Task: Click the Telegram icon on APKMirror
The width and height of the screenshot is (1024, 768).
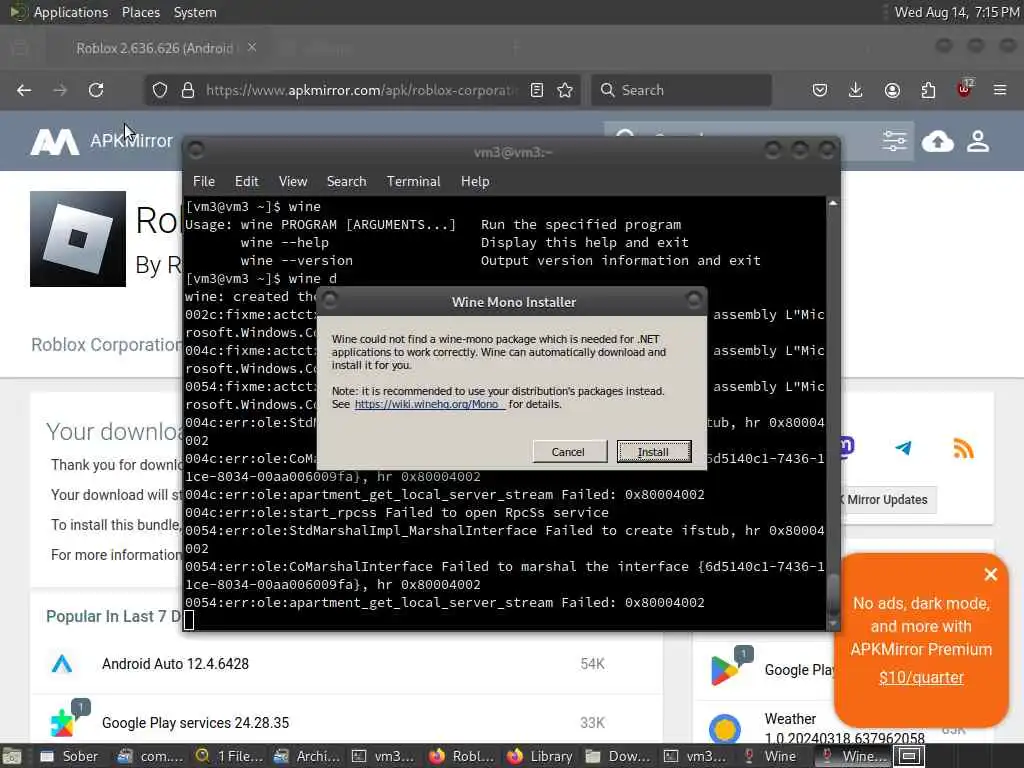Action: 904,448
